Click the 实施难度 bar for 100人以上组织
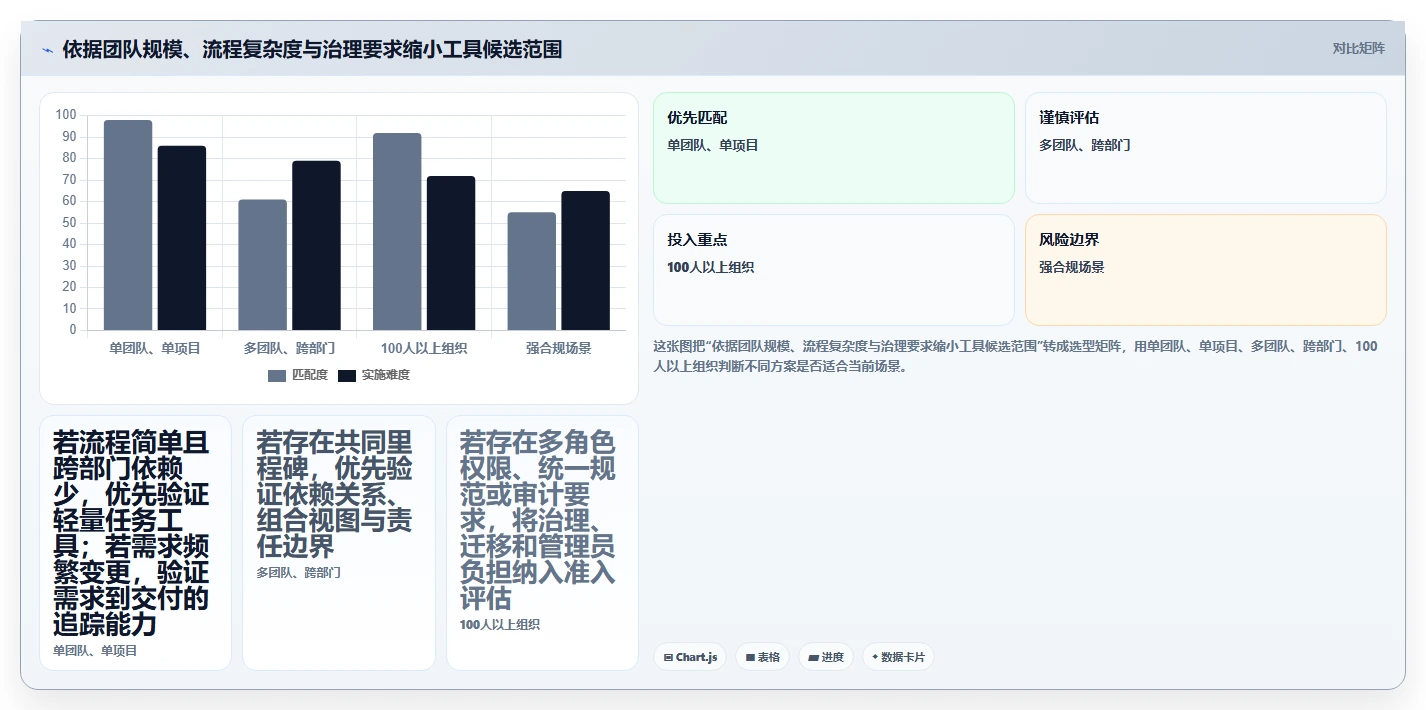This screenshot has height=710, width=1426. 451,253
